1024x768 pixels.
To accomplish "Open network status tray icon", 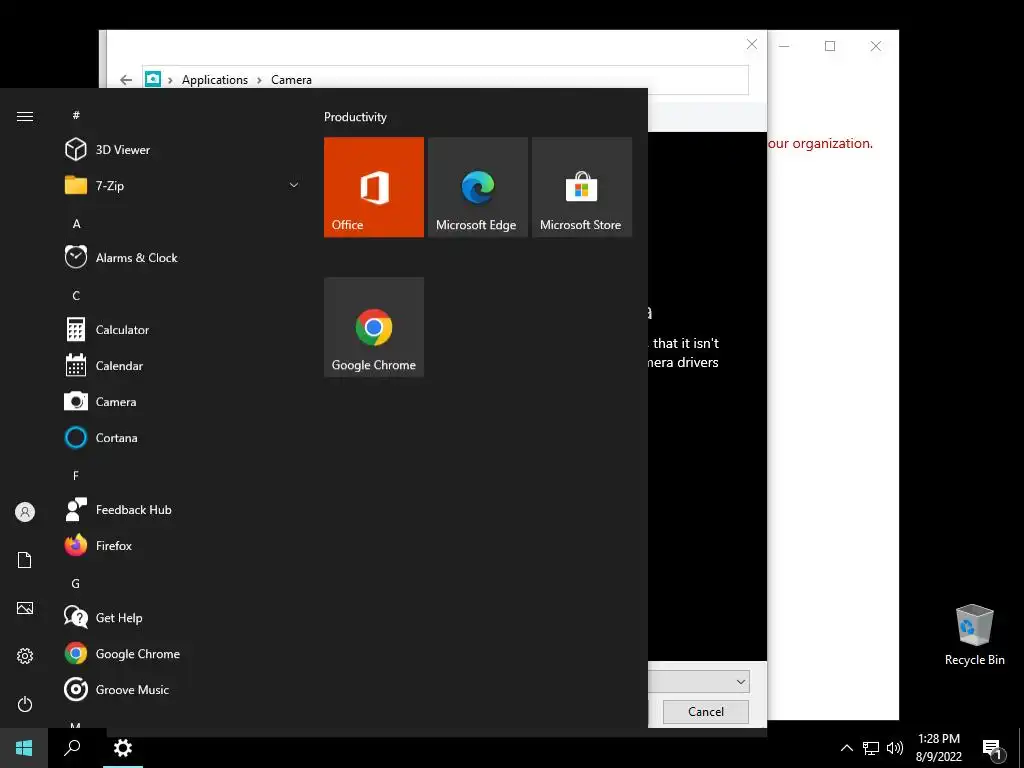I will [871, 748].
